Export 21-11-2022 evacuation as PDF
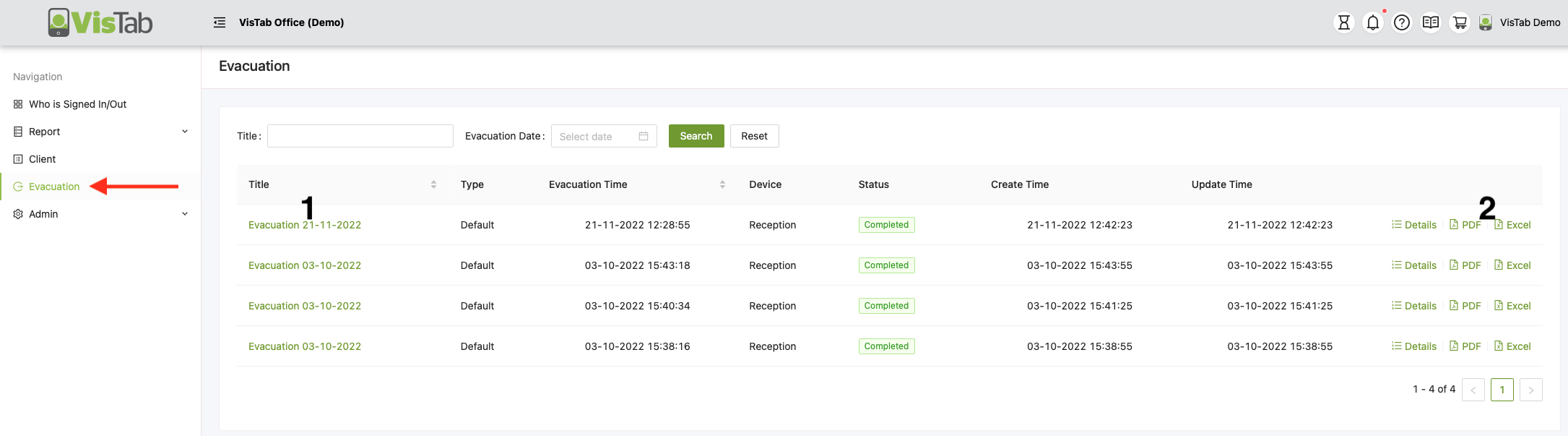 tap(1465, 225)
